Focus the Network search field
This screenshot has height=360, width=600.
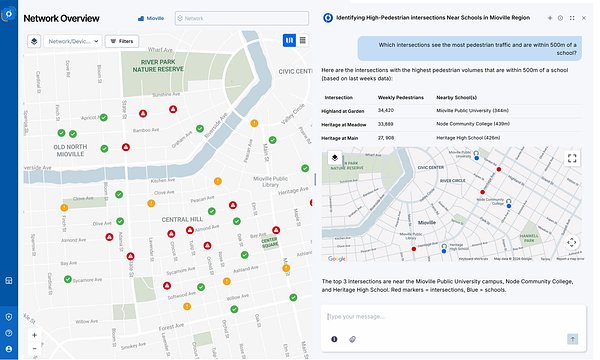242,18
